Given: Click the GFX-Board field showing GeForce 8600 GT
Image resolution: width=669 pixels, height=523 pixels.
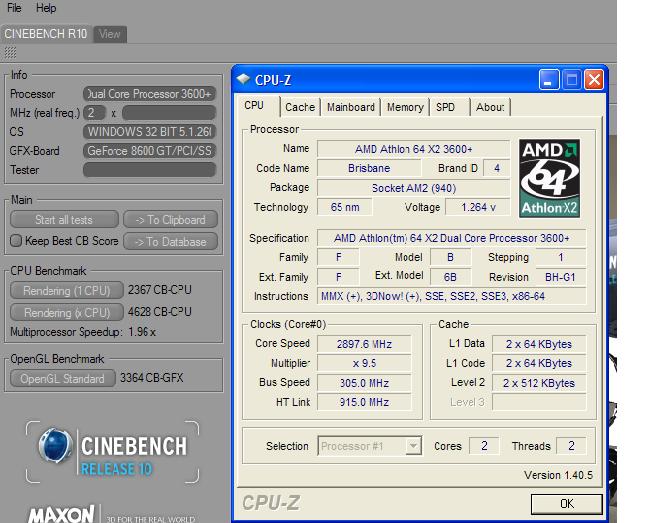Looking at the screenshot, I should tap(149, 151).
